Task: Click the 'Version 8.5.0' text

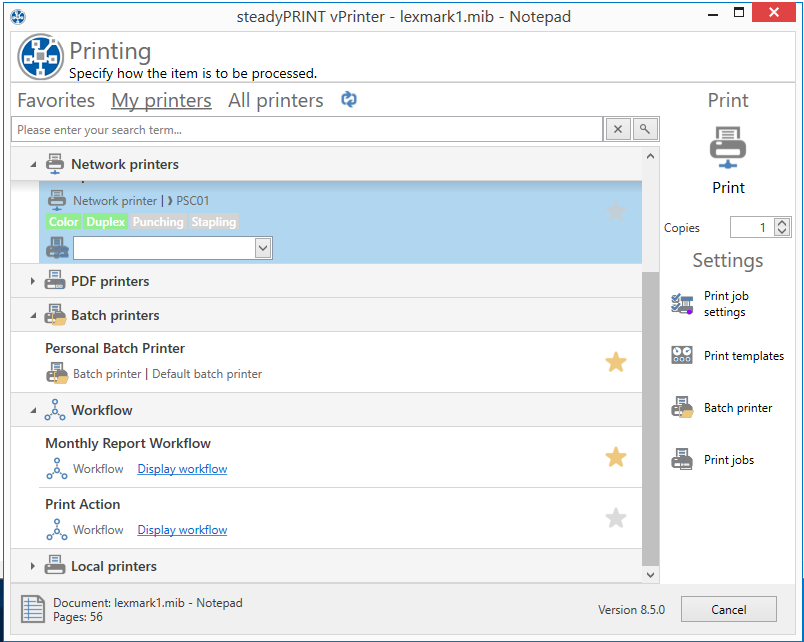Action: click(631, 610)
